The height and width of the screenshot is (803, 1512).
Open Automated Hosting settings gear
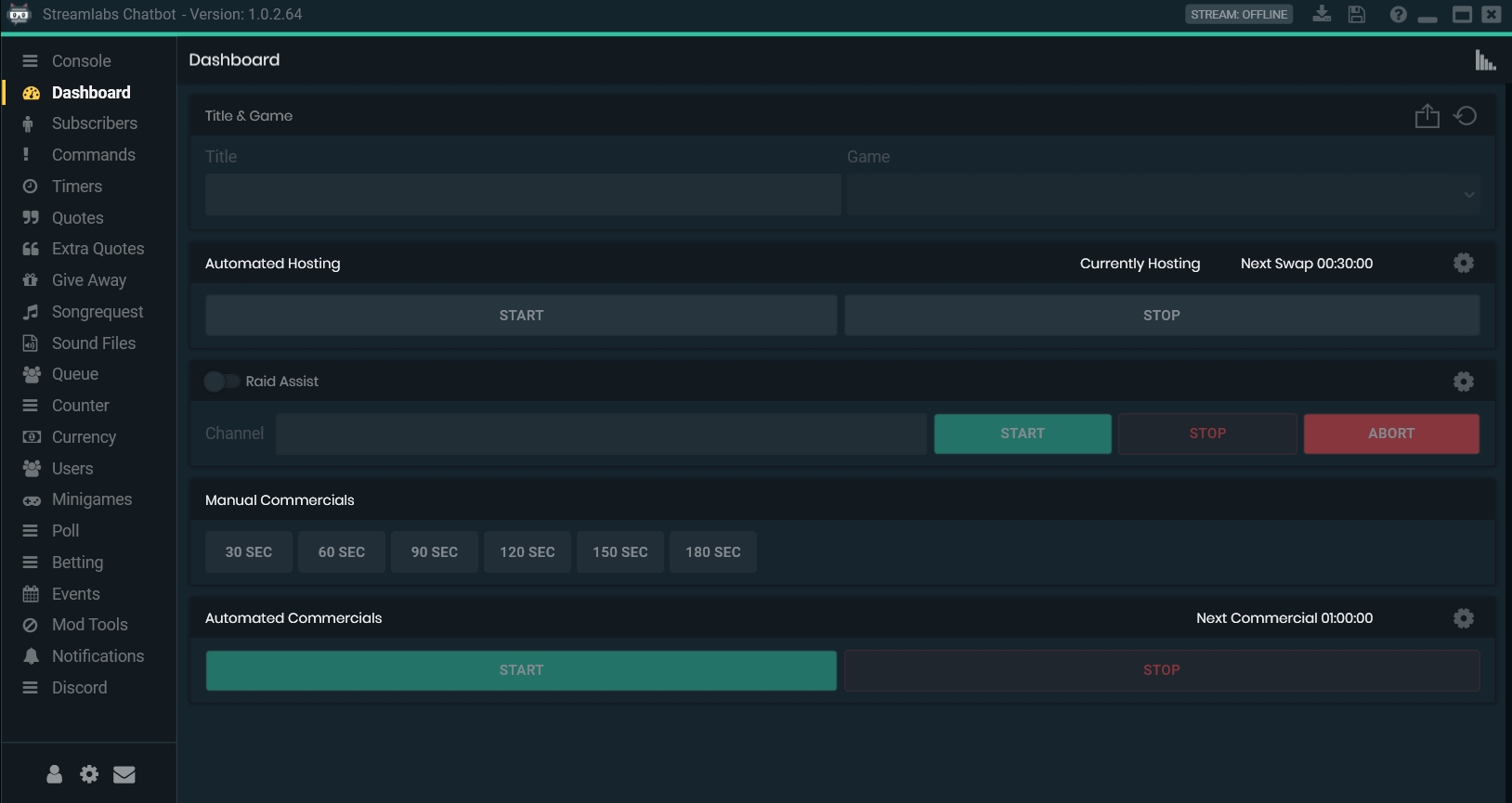tap(1463, 264)
